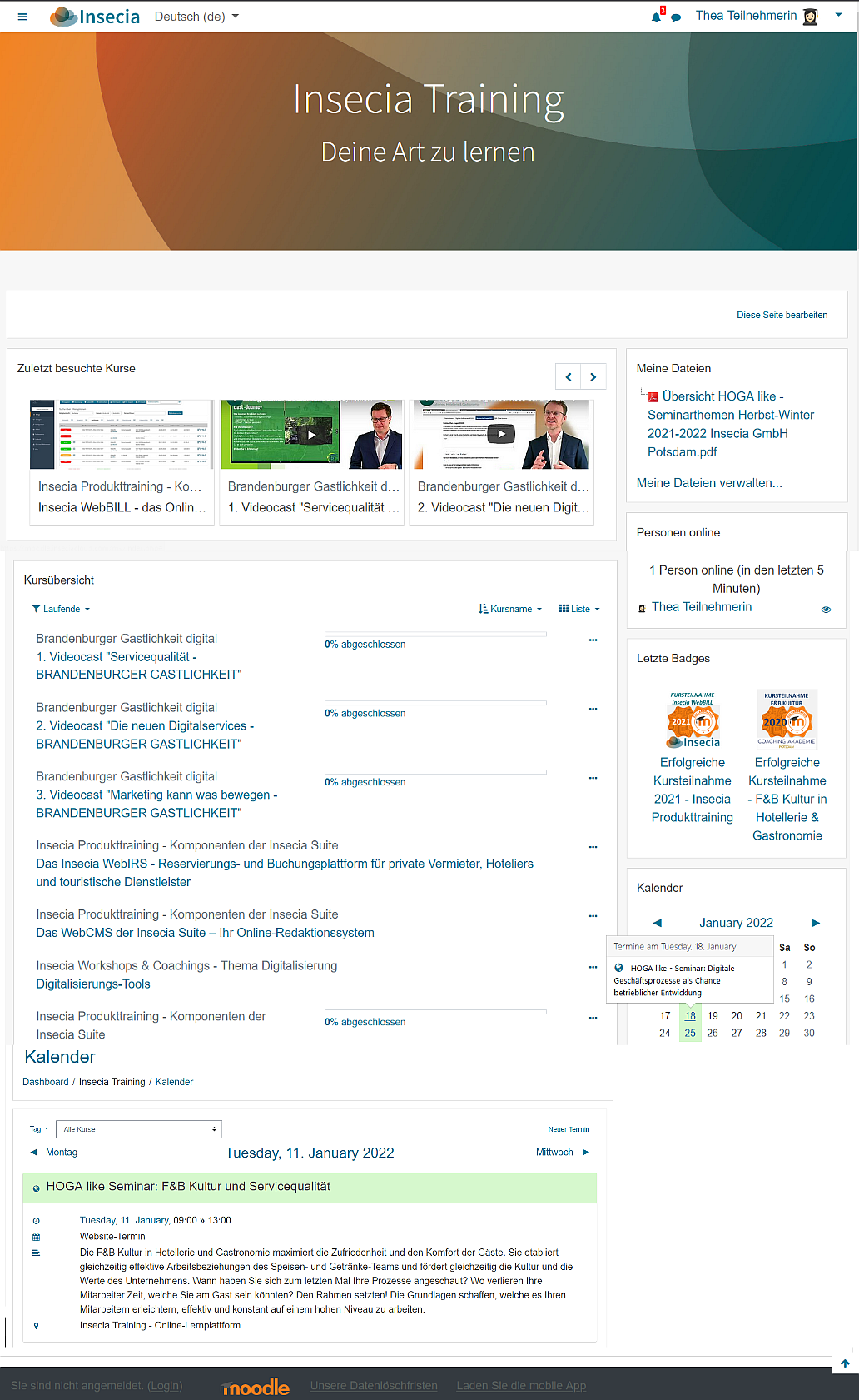Open the Montag previous-day link
The width and height of the screenshot is (859, 1400).
click(62, 1153)
